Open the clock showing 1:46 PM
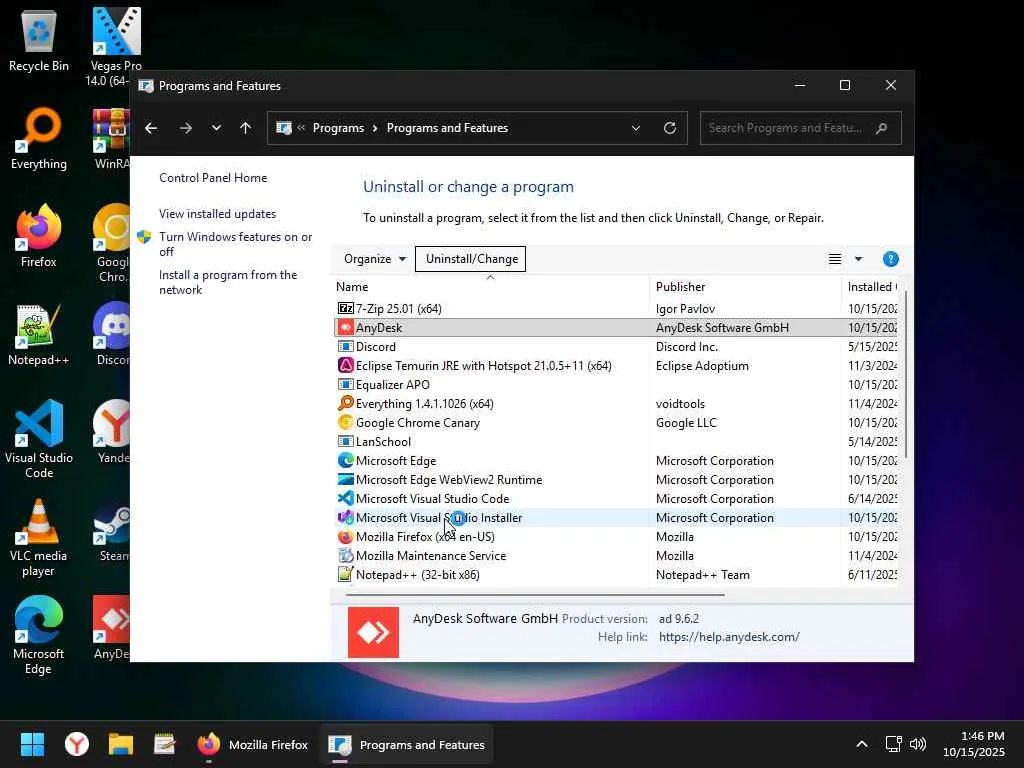The height and width of the screenshot is (768, 1024). [974, 744]
